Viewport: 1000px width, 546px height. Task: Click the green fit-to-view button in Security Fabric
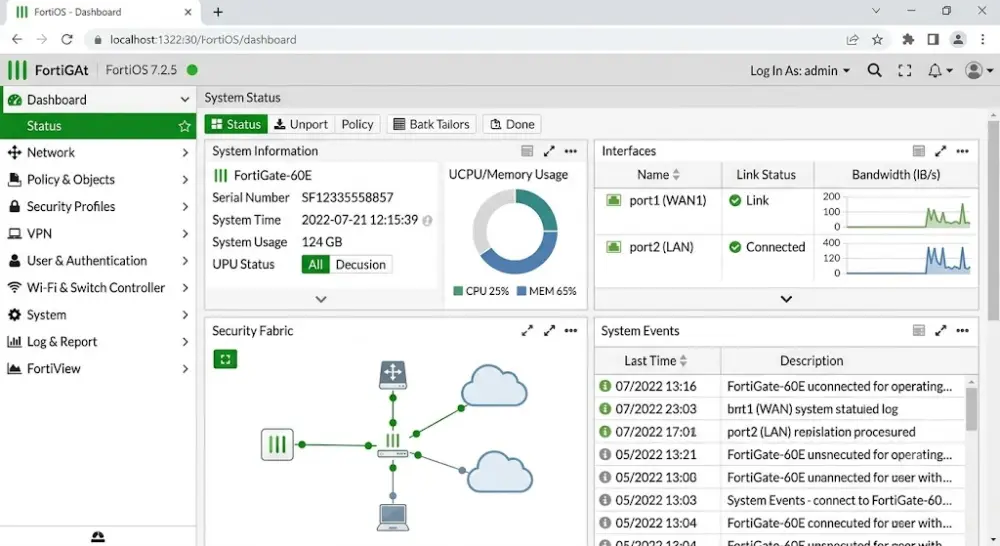[x=225, y=359]
